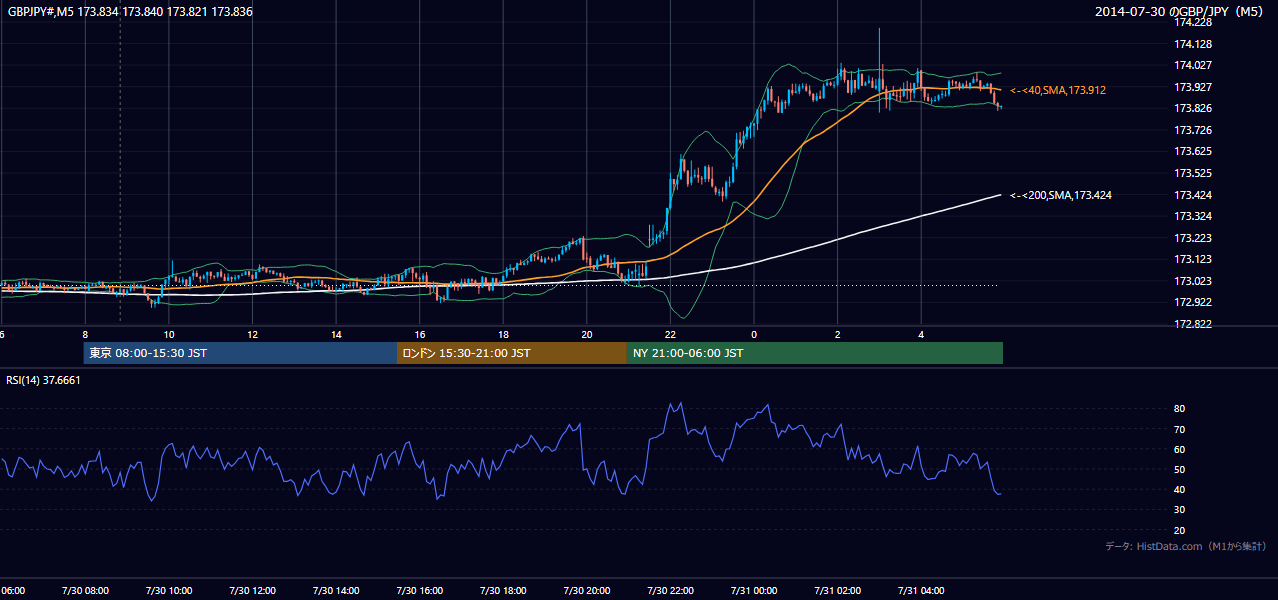Click the 173.324 price axis label
The width and height of the screenshot is (1278, 600).
[x=1192, y=216]
